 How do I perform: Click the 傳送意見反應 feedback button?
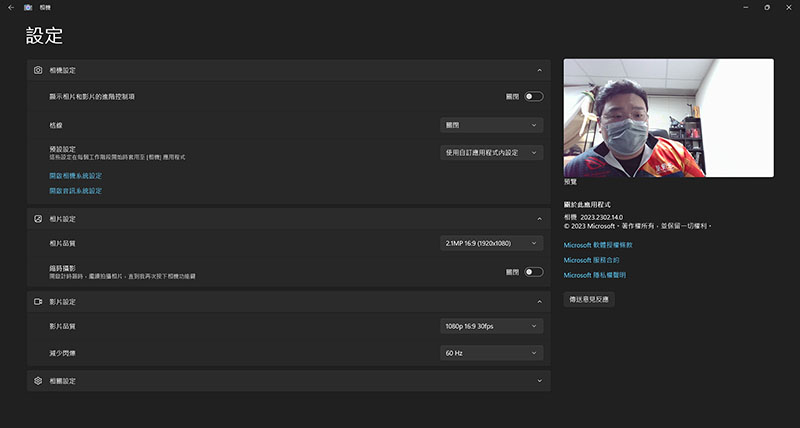589,299
